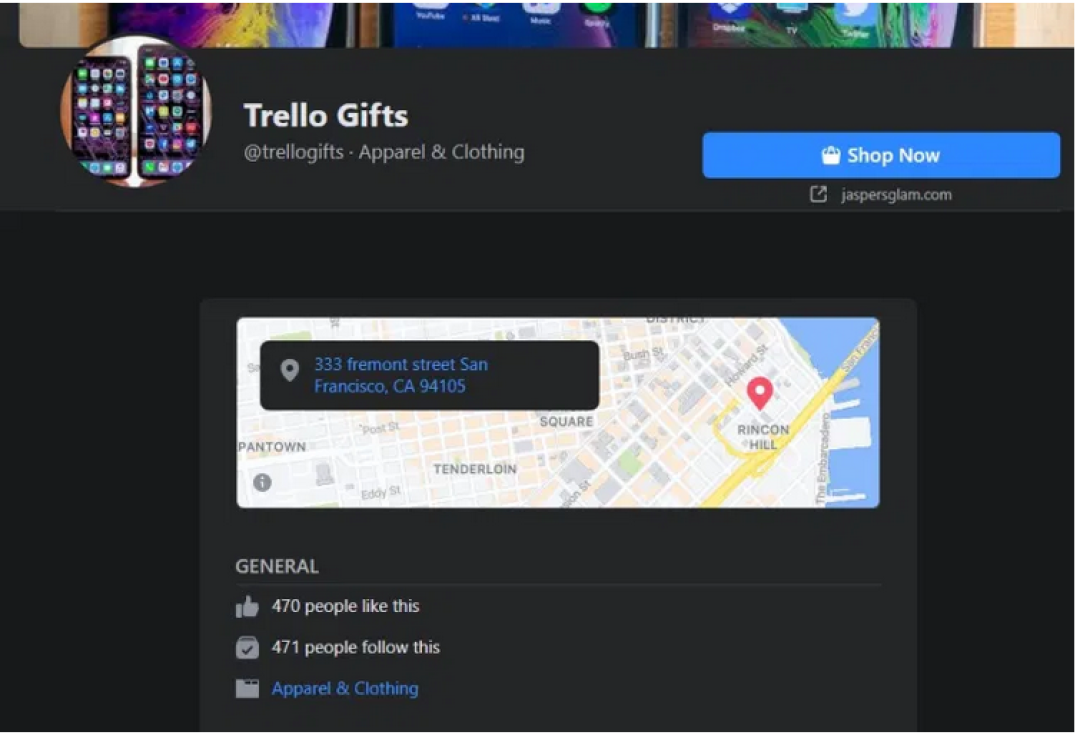The image size is (1080, 735).
Task: Click the GENERAL section heading
Action: coord(277,566)
